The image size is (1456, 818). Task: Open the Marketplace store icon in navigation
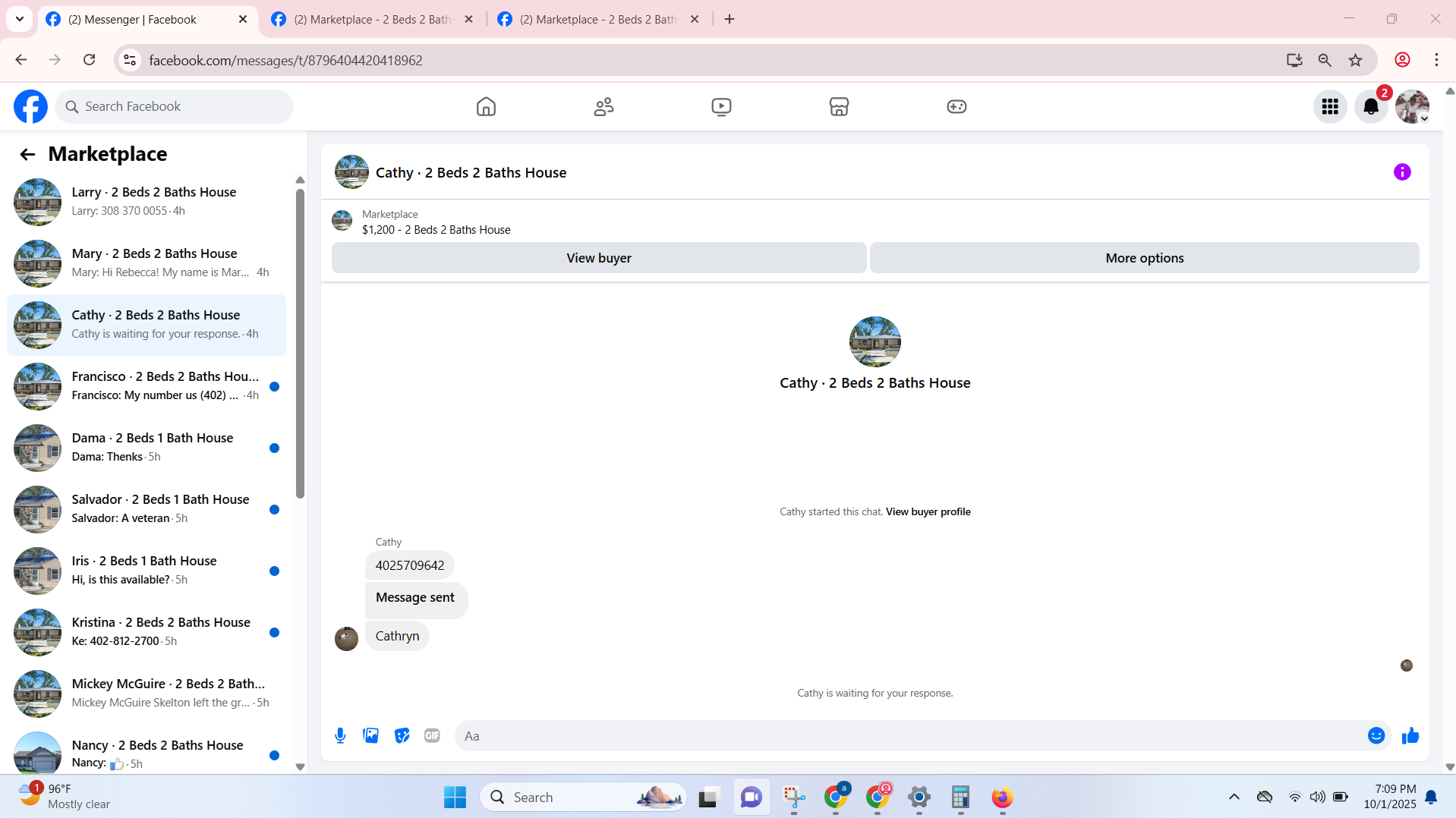(x=839, y=107)
